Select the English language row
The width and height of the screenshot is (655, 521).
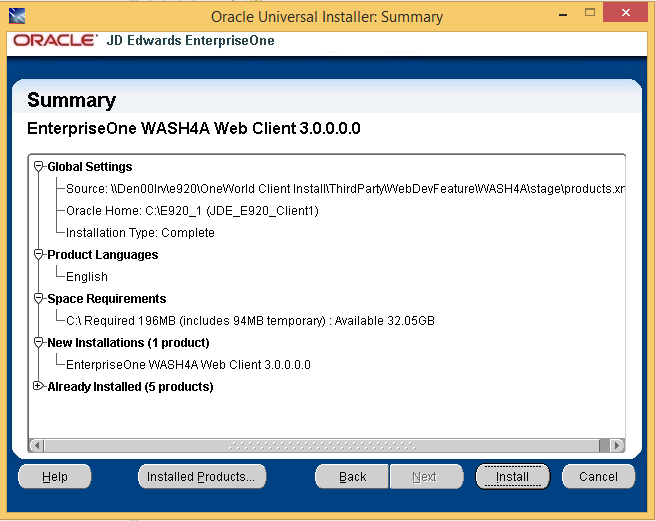[x=87, y=277]
